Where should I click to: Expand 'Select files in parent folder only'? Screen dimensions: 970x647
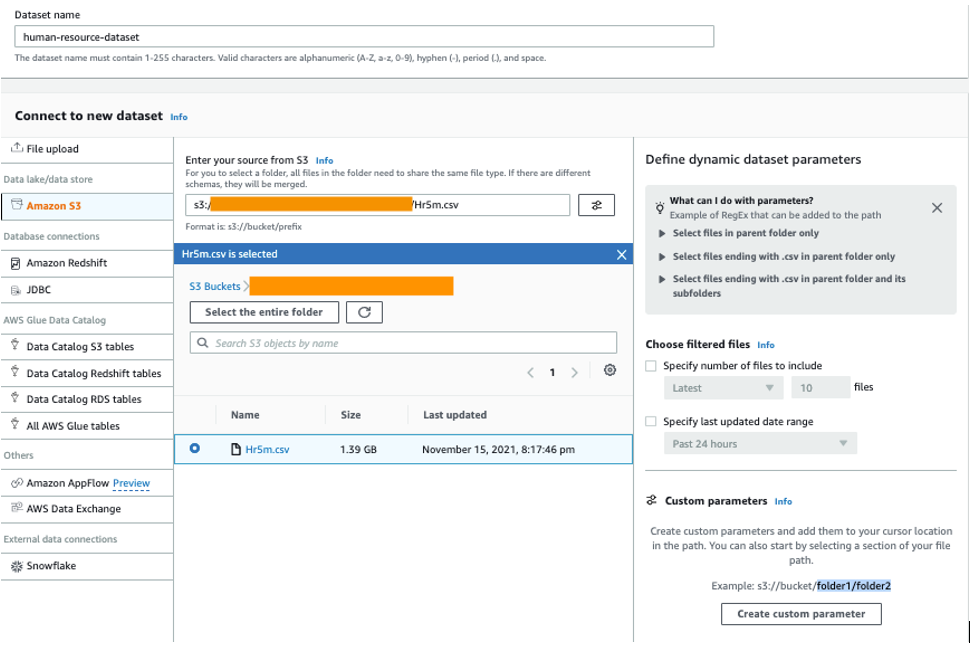point(662,233)
